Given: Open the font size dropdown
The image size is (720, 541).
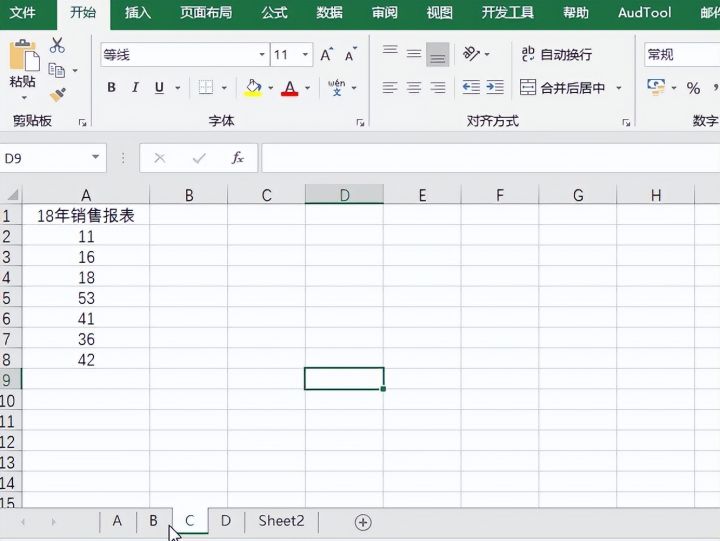Looking at the screenshot, I should click(x=305, y=55).
